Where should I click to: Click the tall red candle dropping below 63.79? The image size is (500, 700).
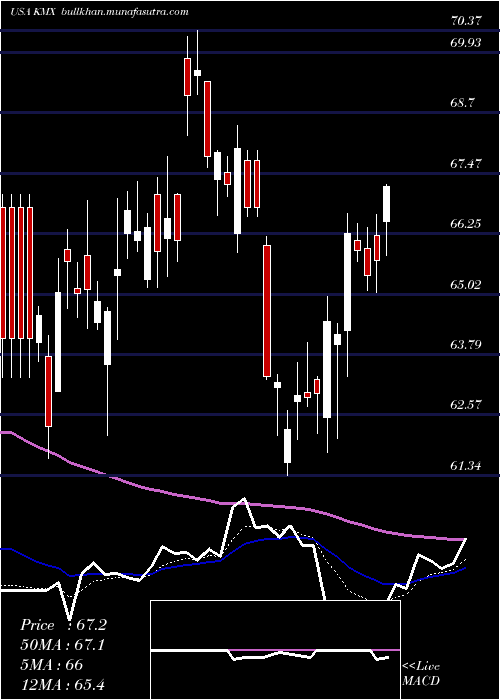[267, 311]
